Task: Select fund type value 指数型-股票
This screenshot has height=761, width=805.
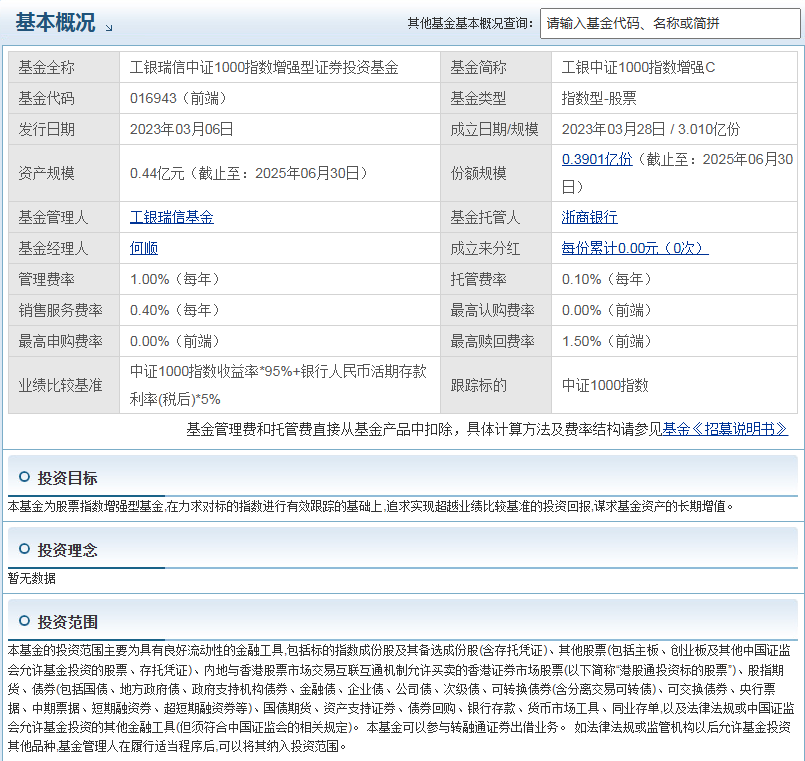Action: click(x=599, y=98)
